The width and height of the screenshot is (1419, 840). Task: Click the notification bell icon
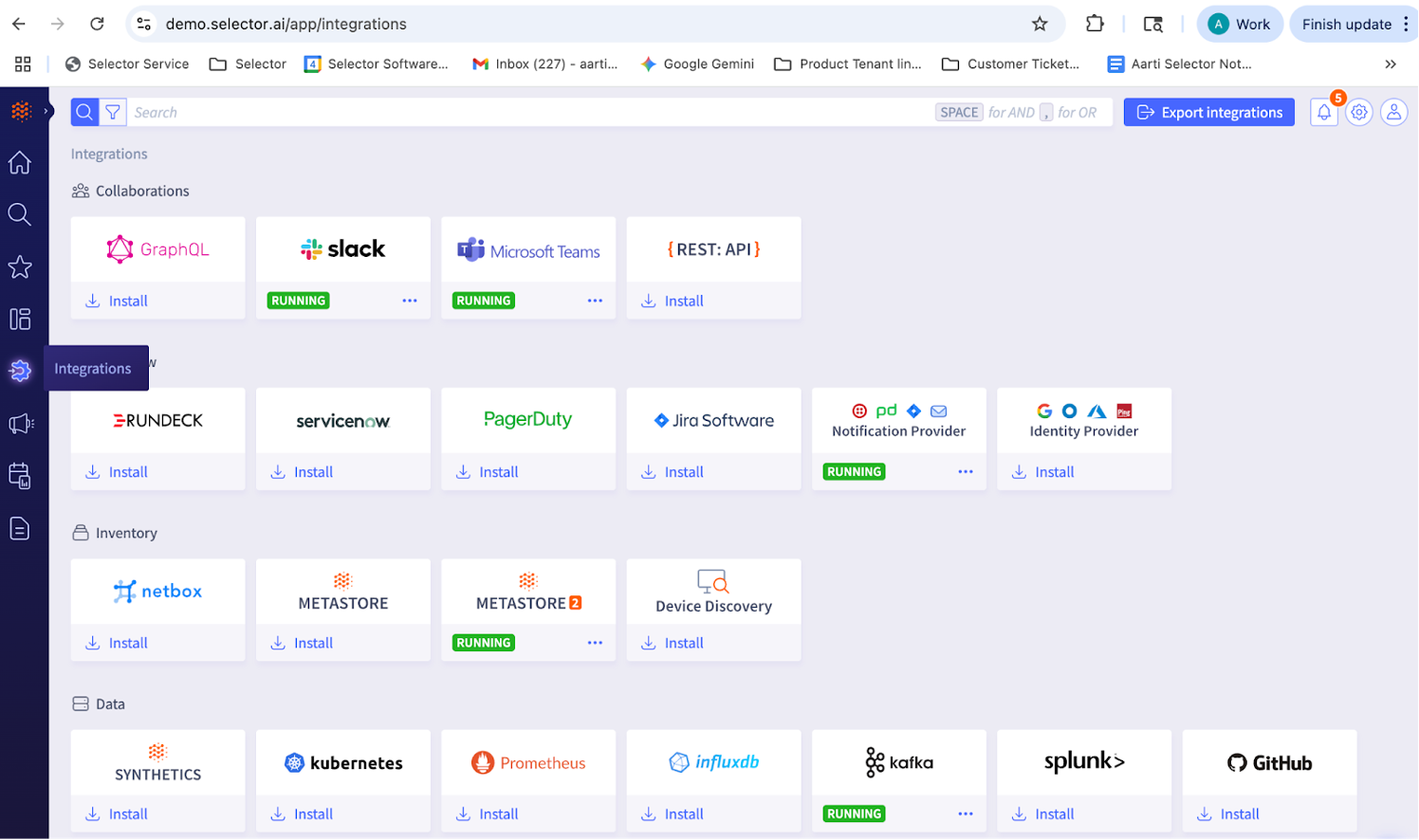coord(1324,112)
